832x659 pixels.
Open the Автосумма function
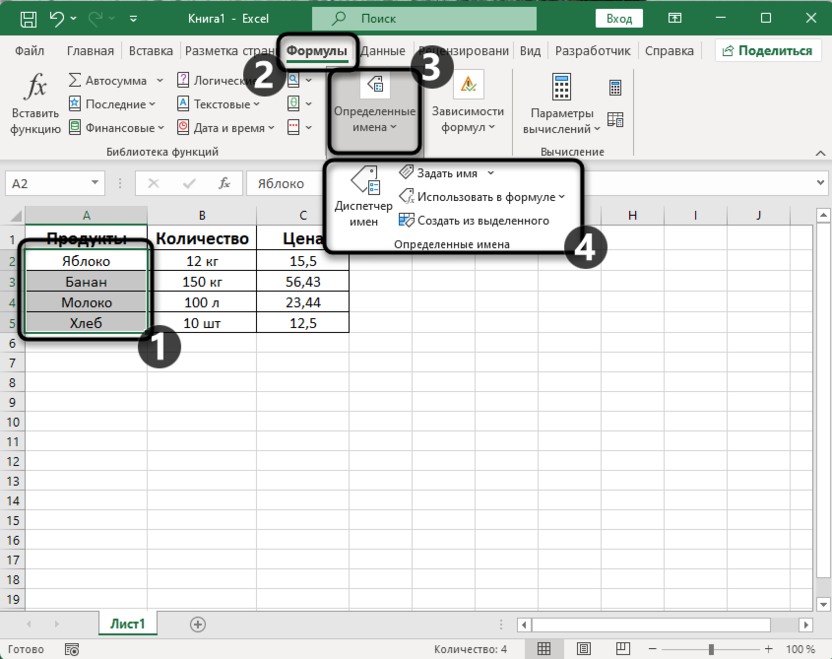(108, 81)
